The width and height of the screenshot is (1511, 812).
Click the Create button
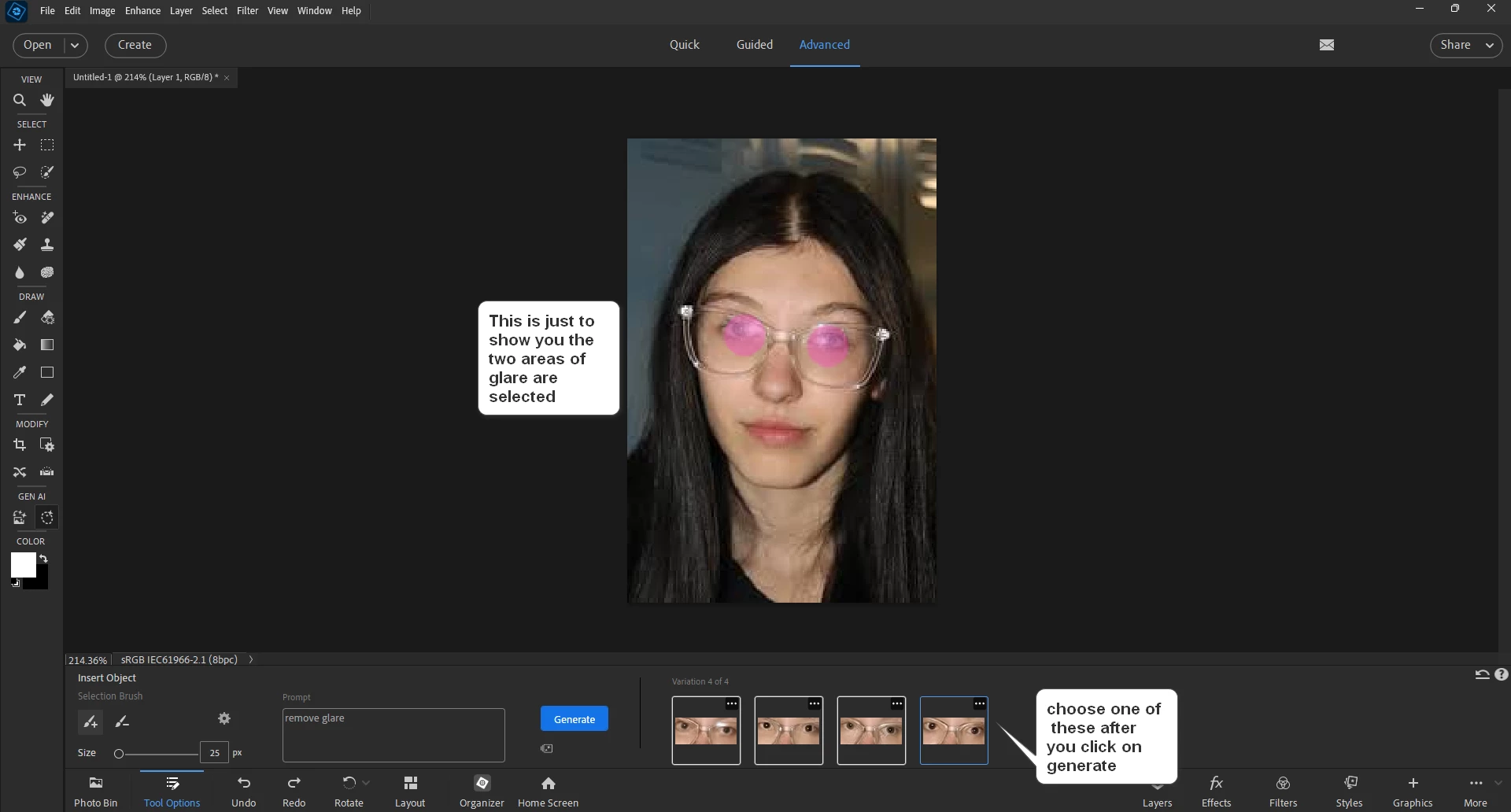135,46
